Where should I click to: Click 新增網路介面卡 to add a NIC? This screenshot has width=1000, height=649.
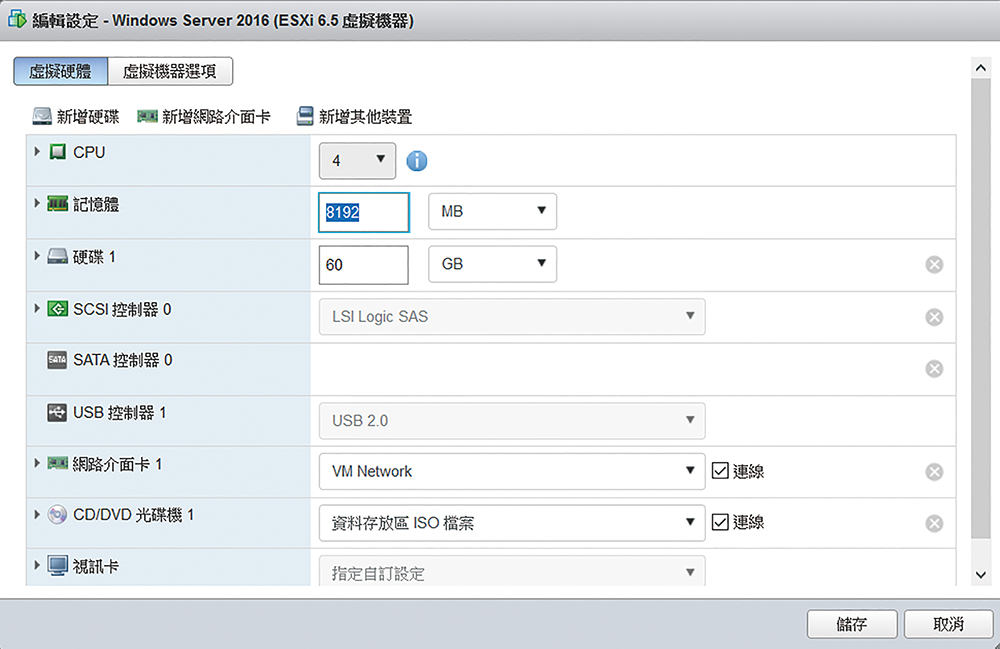click(x=204, y=117)
